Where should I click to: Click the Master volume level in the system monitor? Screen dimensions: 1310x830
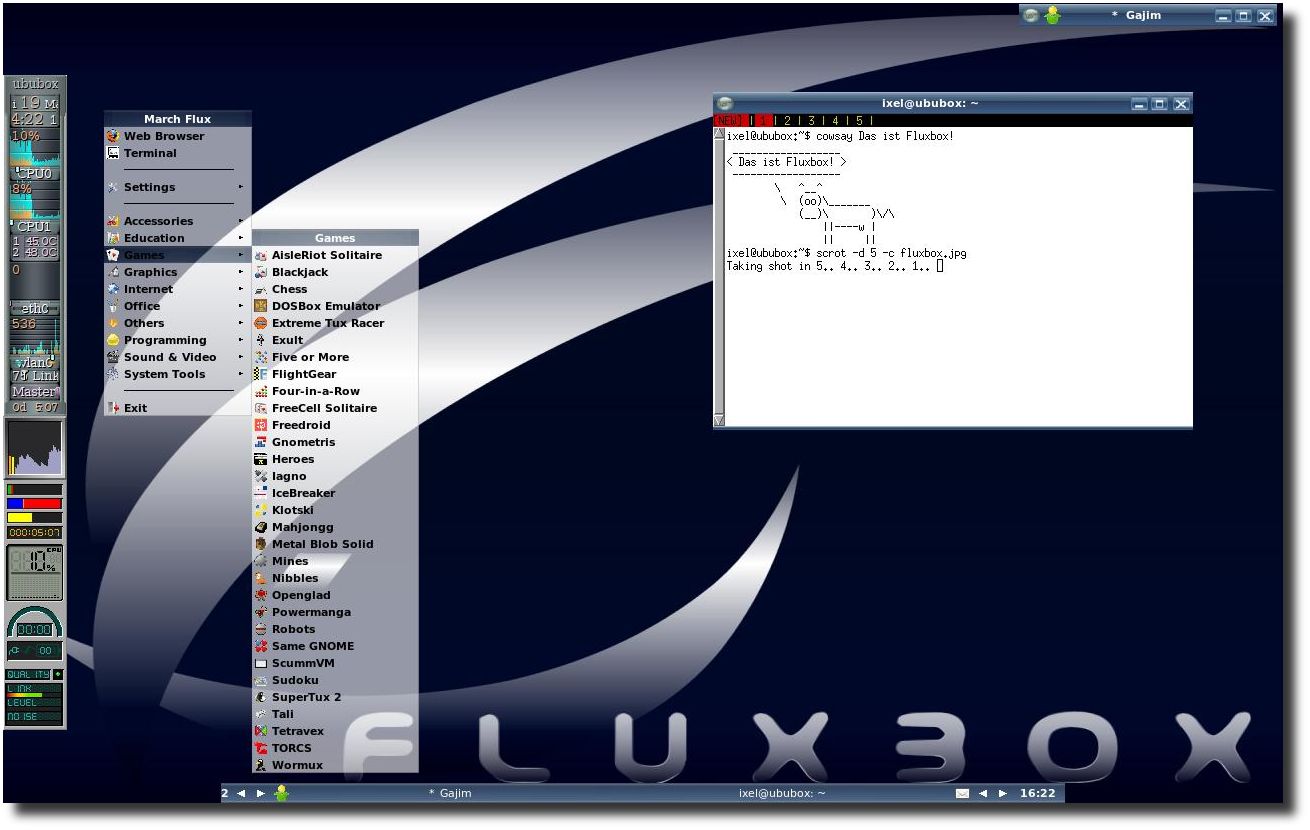[x=35, y=392]
